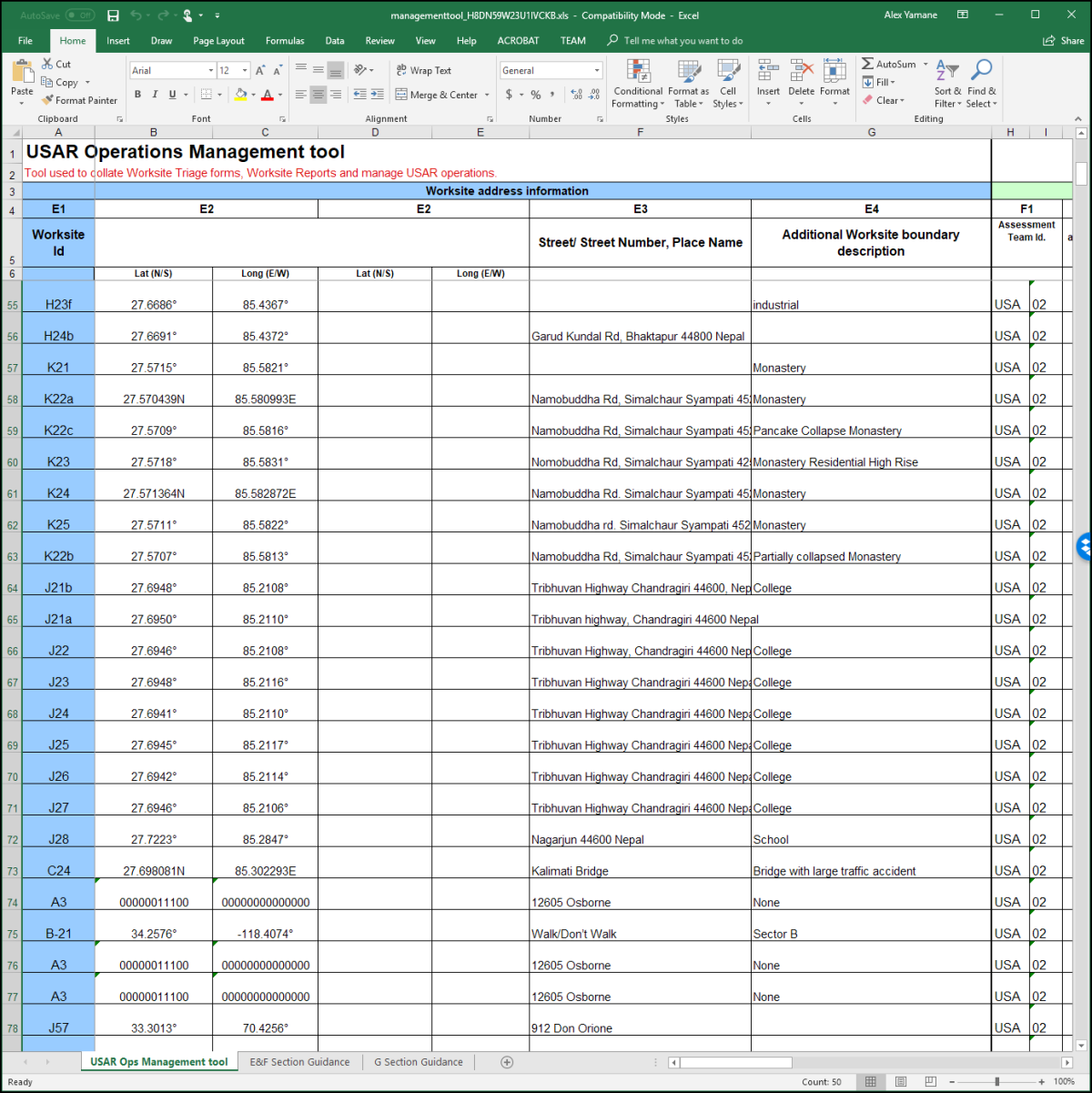Switch to the Formulas ribbon tab

tap(284, 40)
